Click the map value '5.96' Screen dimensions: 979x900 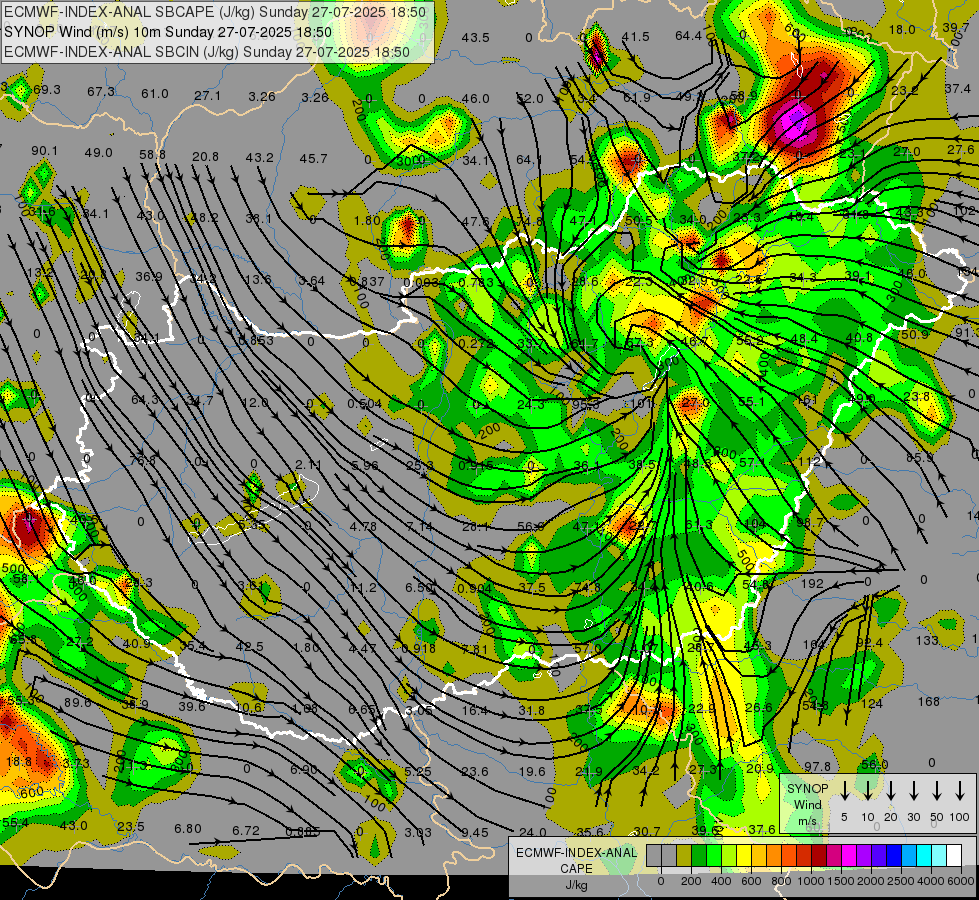click(365, 465)
